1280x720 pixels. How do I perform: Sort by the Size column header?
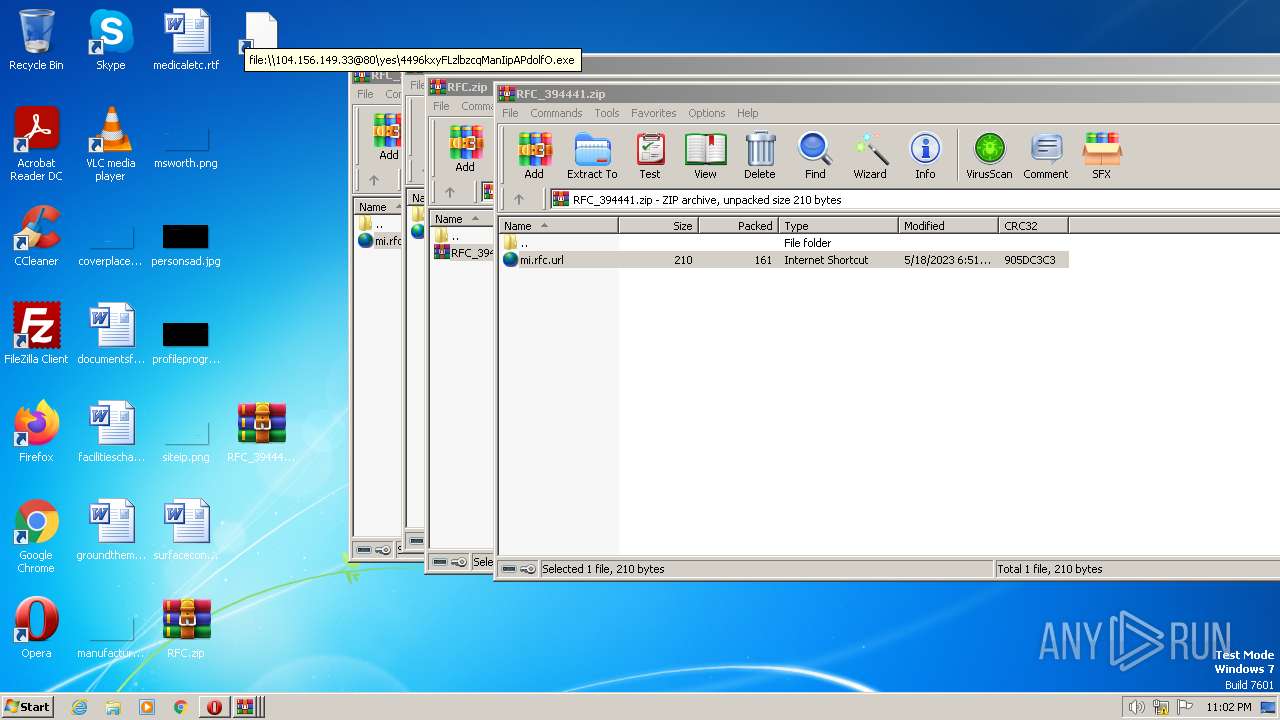(x=658, y=226)
